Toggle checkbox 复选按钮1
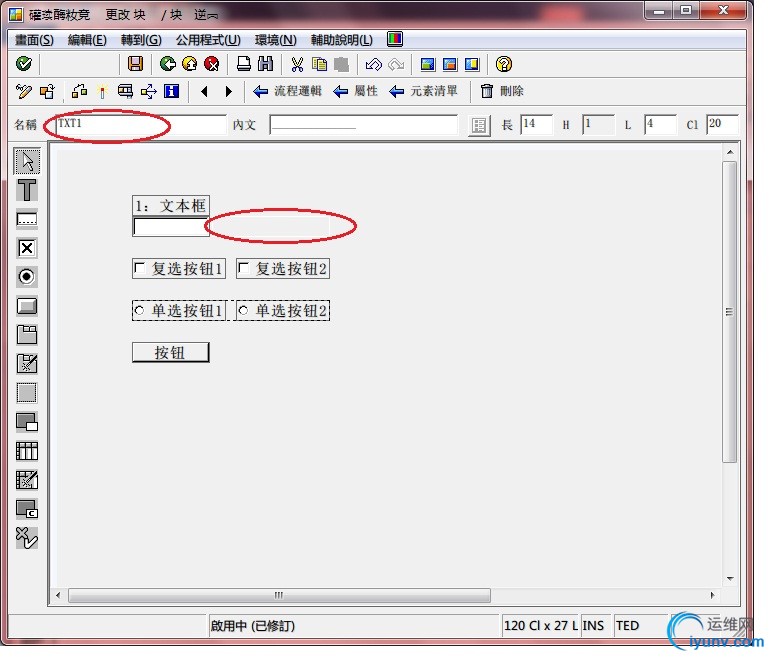This screenshot has height=658, width=770. [x=139, y=268]
